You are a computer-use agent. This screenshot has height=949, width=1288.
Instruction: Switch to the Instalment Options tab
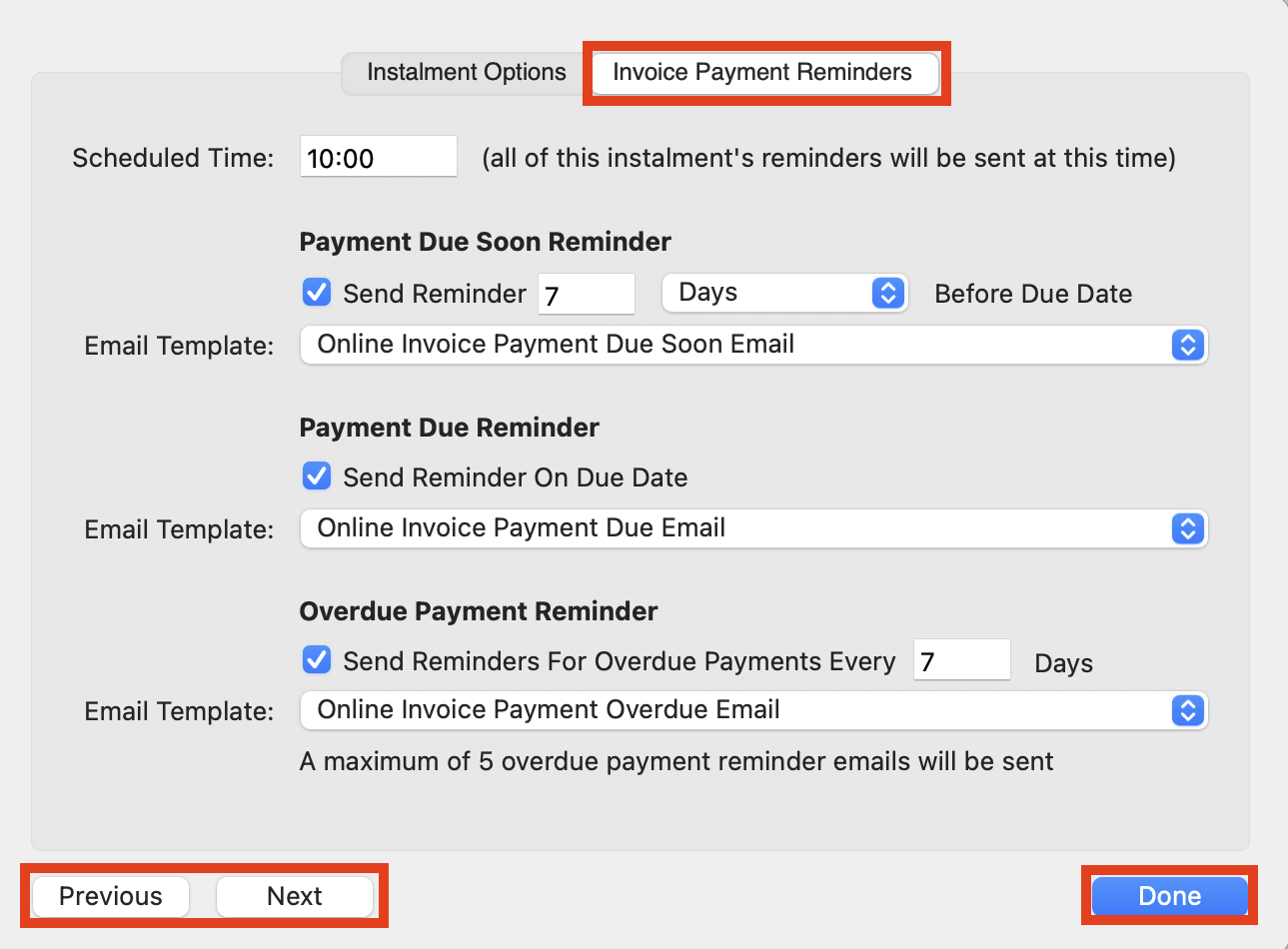point(466,72)
